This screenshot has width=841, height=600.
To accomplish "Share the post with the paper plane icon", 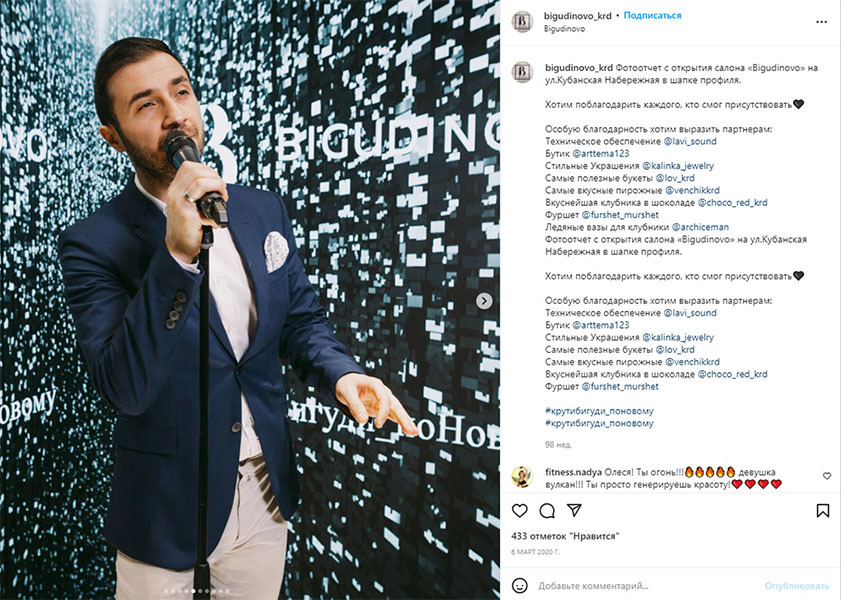I will coord(574,510).
